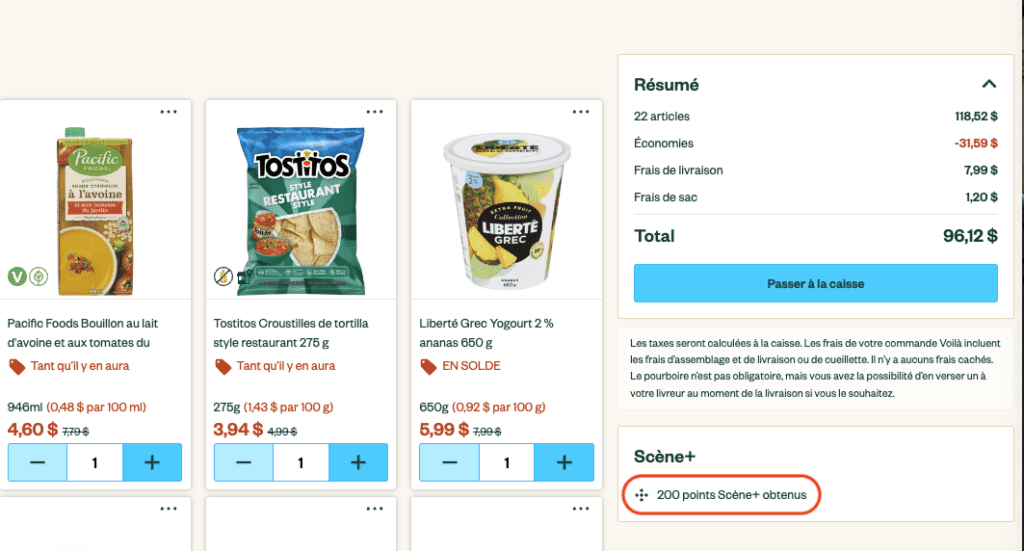This screenshot has height=551, width=1024.
Task: Click the Scène+ points icon
Action: coord(642,495)
